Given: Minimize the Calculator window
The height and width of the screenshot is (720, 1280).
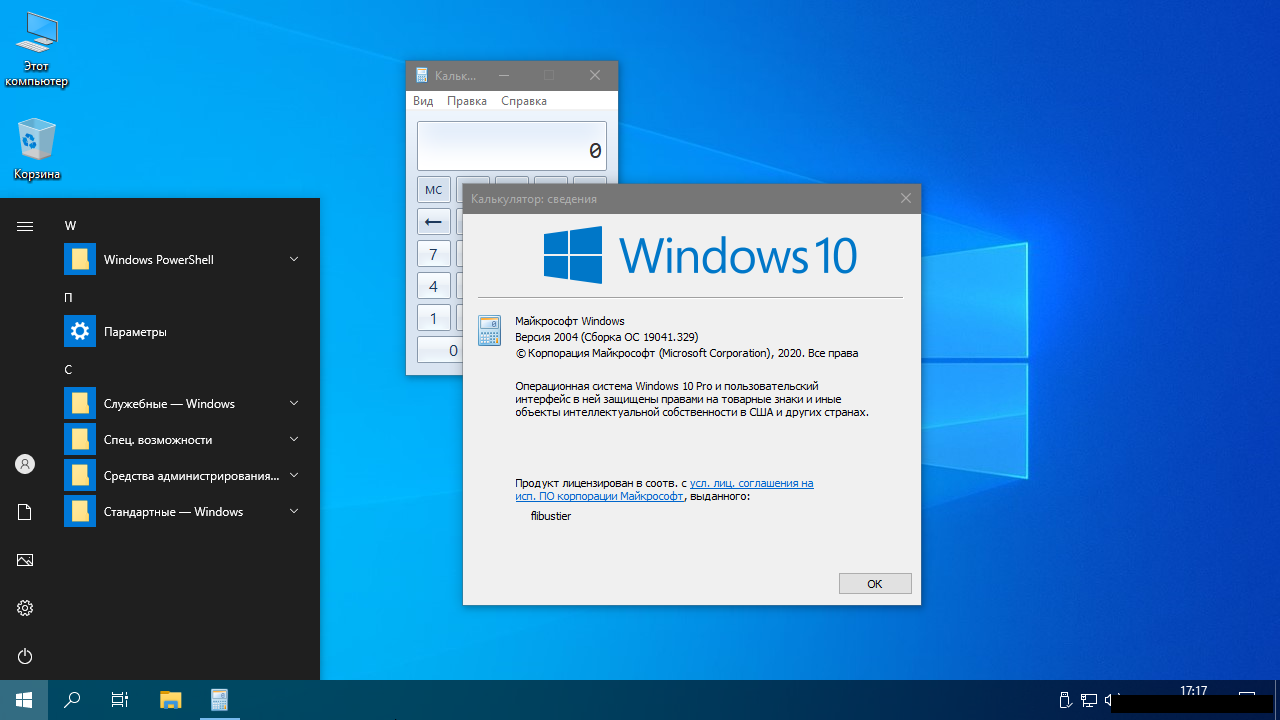Looking at the screenshot, I should tap(504, 75).
